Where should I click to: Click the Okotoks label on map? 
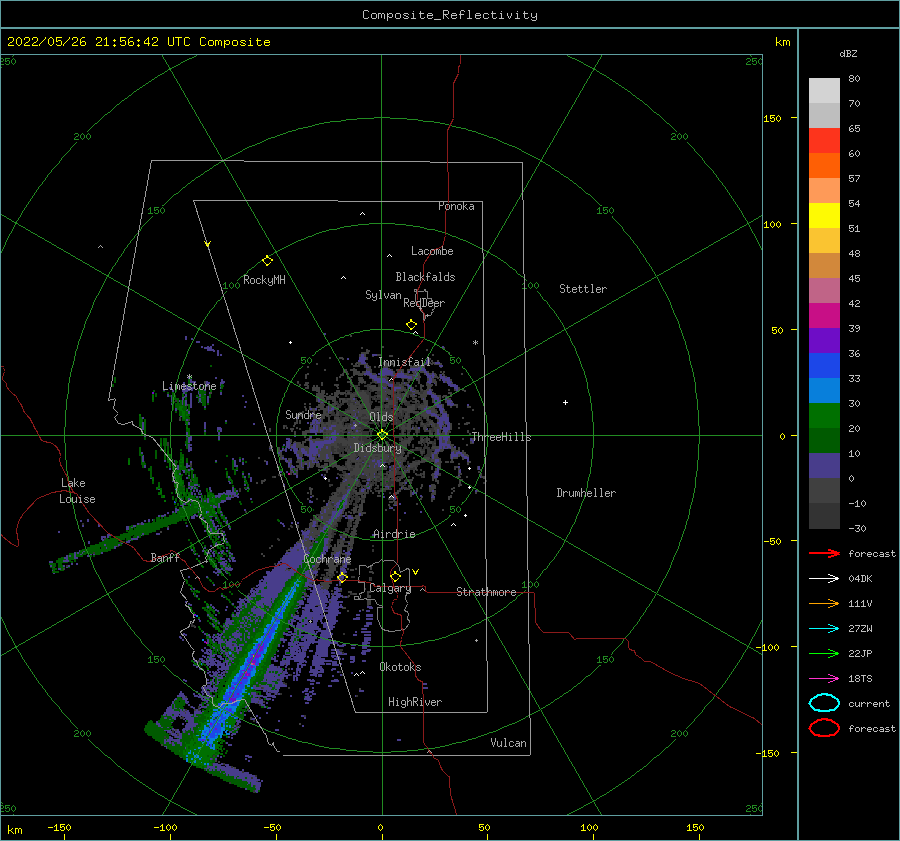[400, 667]
